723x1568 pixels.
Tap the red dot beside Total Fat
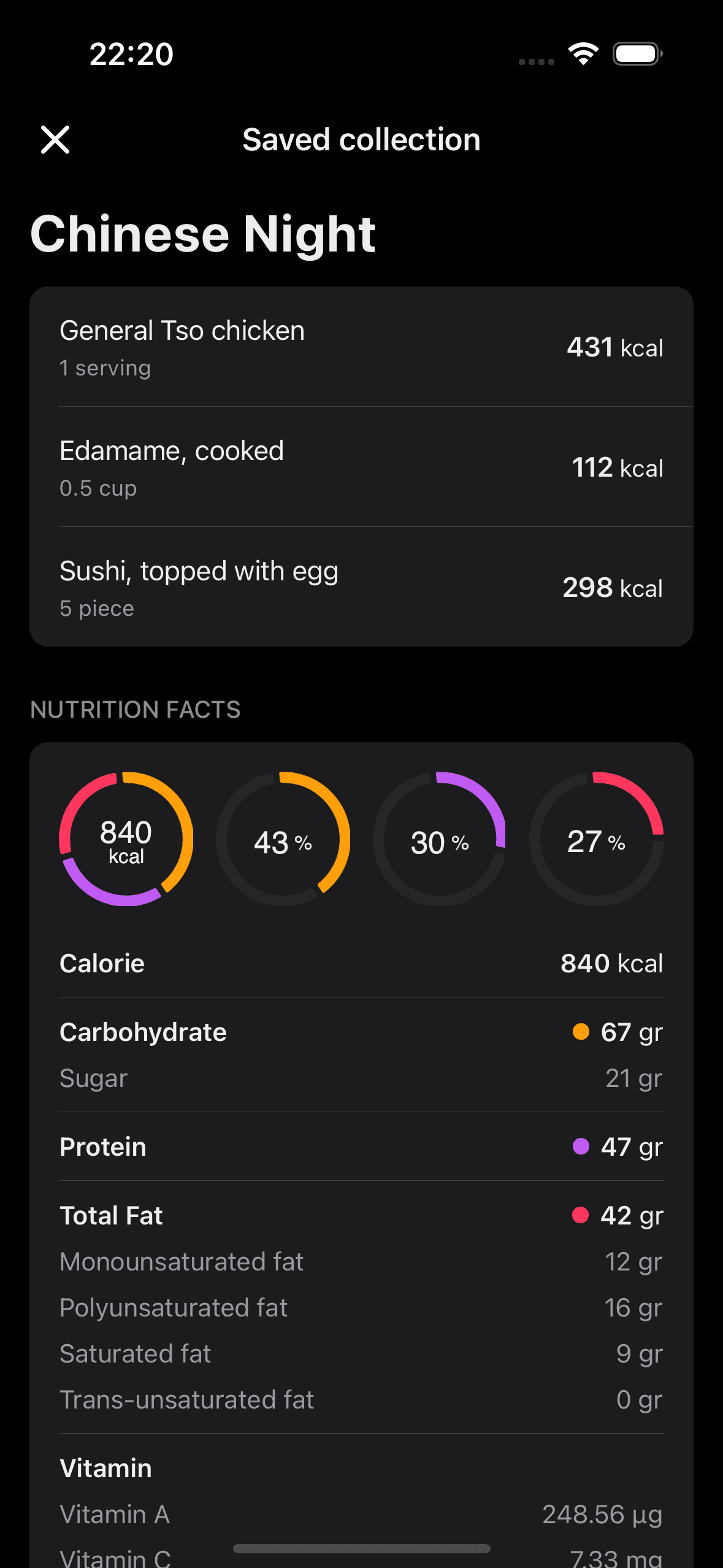(581, 1215)
